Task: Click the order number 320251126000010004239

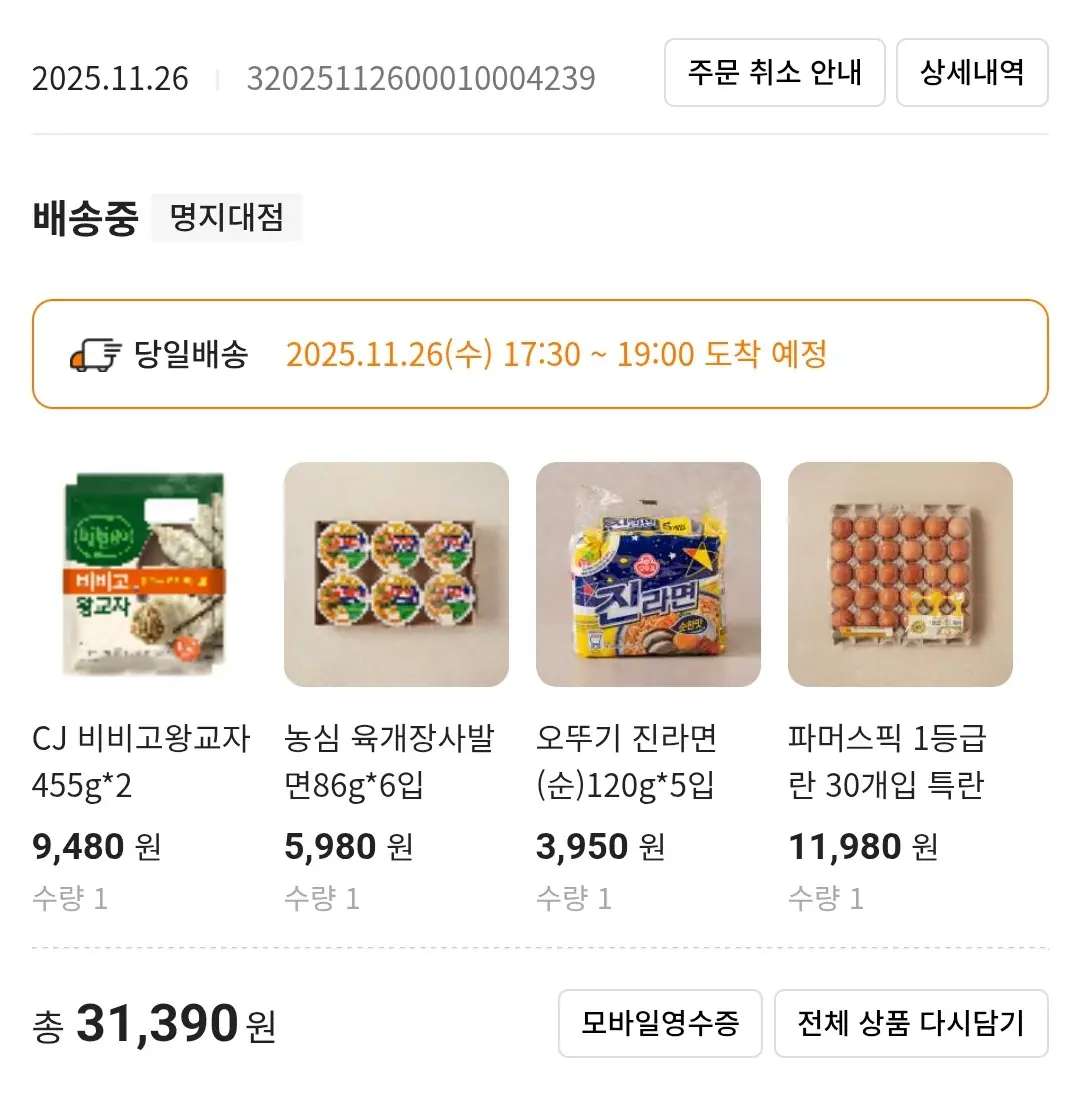Action: coord(421,78)
